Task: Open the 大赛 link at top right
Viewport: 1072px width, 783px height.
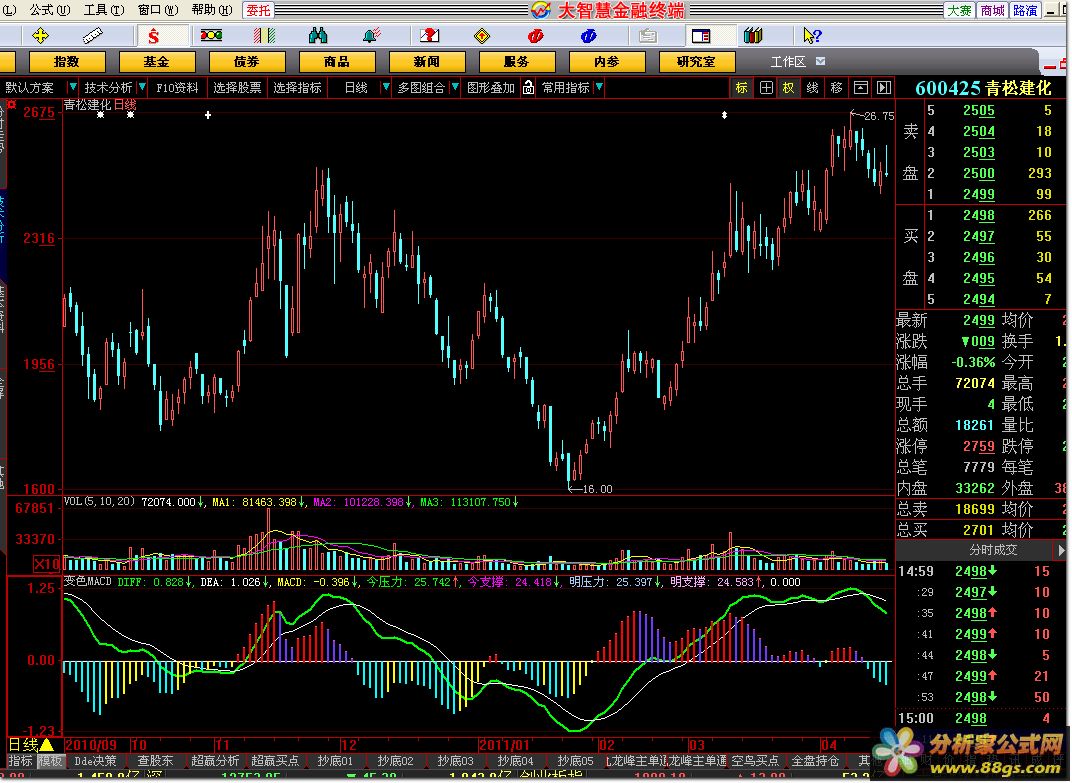Action: tap(959, 10)
